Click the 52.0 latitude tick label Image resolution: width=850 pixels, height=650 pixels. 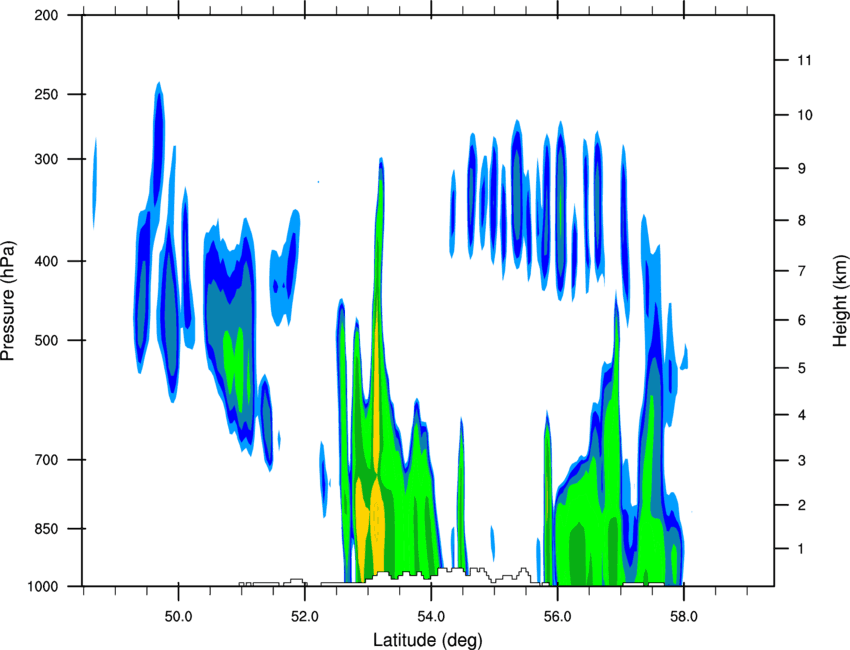(x=305, y=617)
